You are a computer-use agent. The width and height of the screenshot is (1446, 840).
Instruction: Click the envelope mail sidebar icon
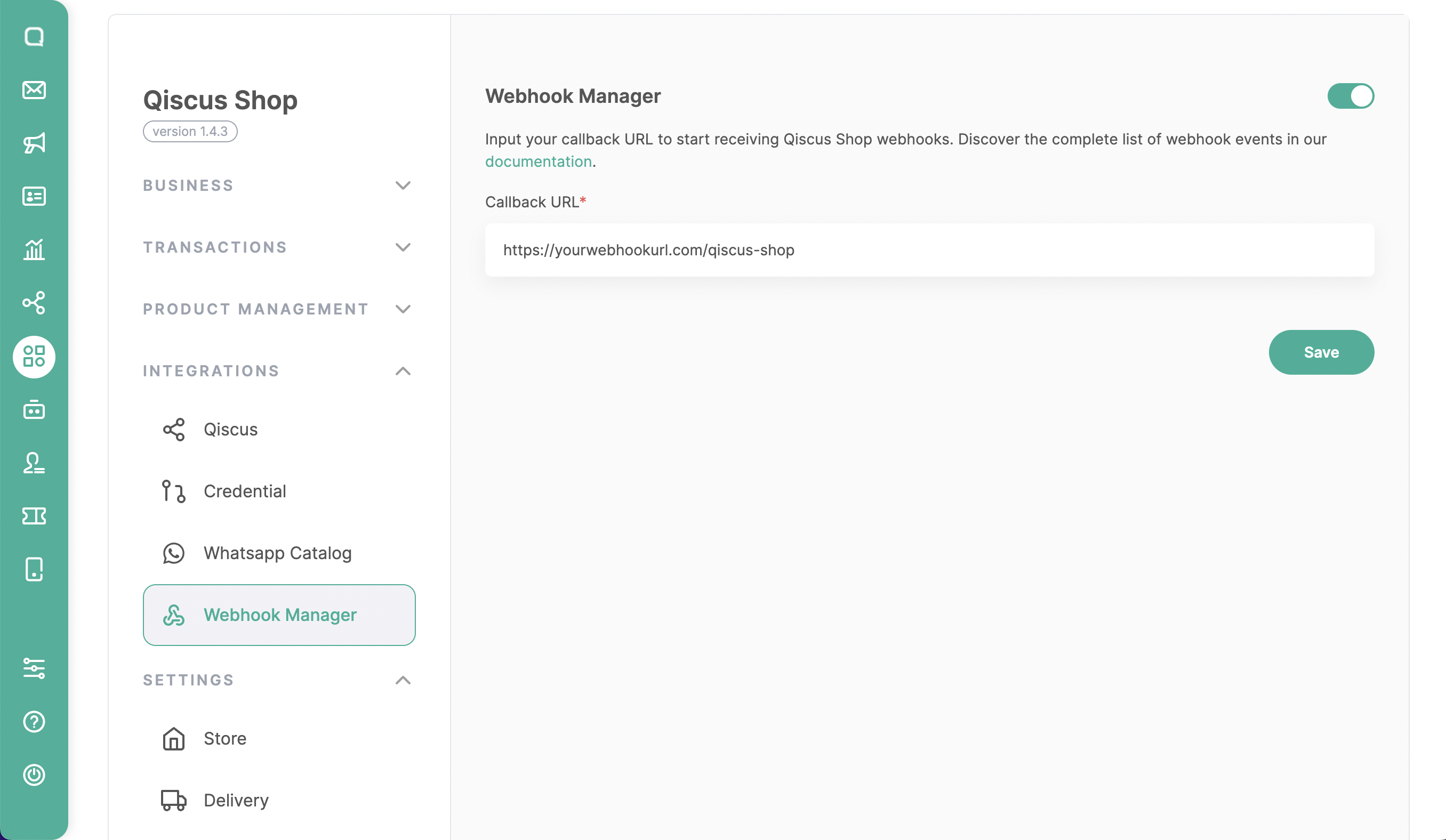pyautogui.click(x=34, y=90)
